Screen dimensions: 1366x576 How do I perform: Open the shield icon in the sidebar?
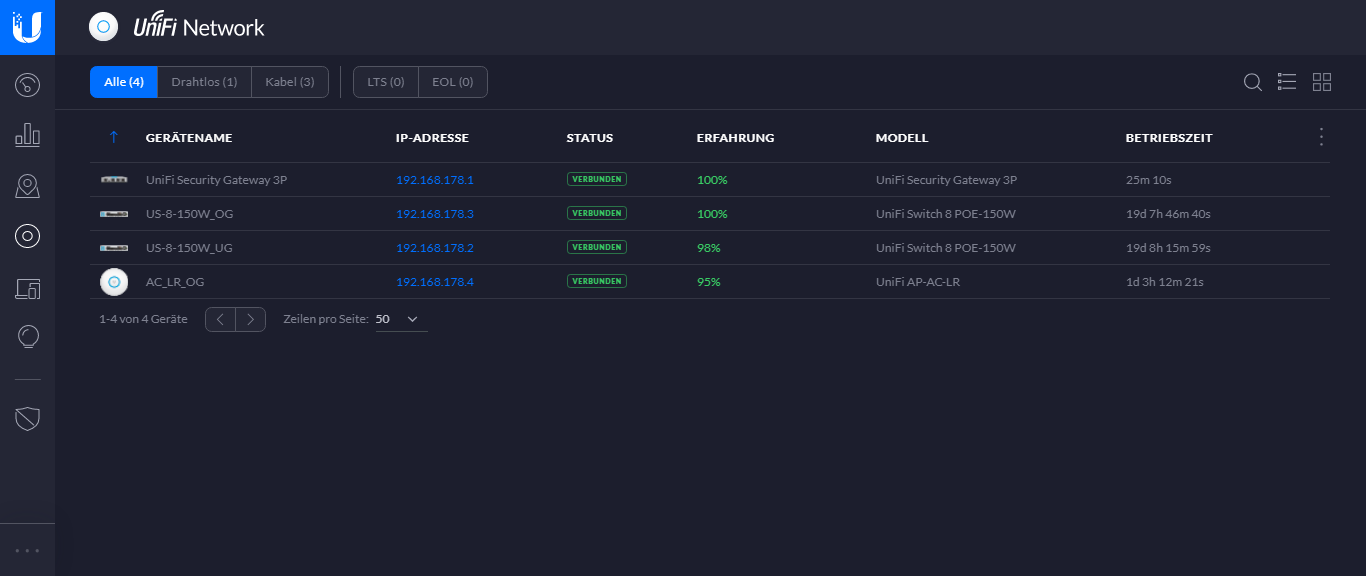[27, 419]
